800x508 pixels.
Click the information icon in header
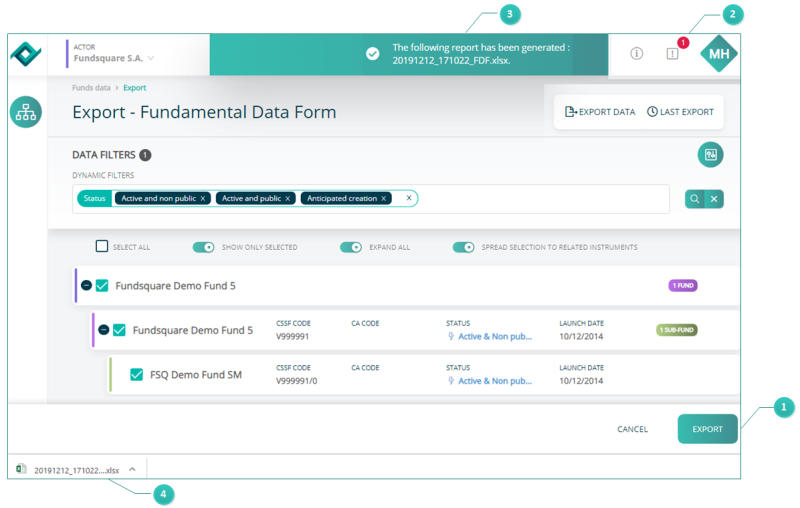[636, 54]
